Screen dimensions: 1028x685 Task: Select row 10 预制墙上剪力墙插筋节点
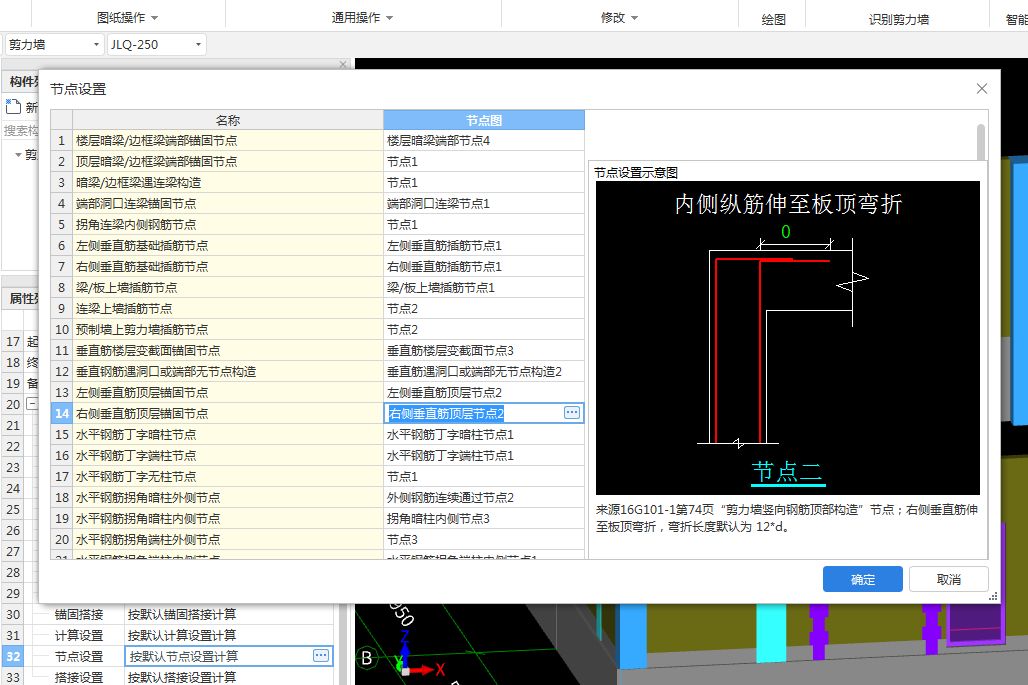click(x=227, y=329)
